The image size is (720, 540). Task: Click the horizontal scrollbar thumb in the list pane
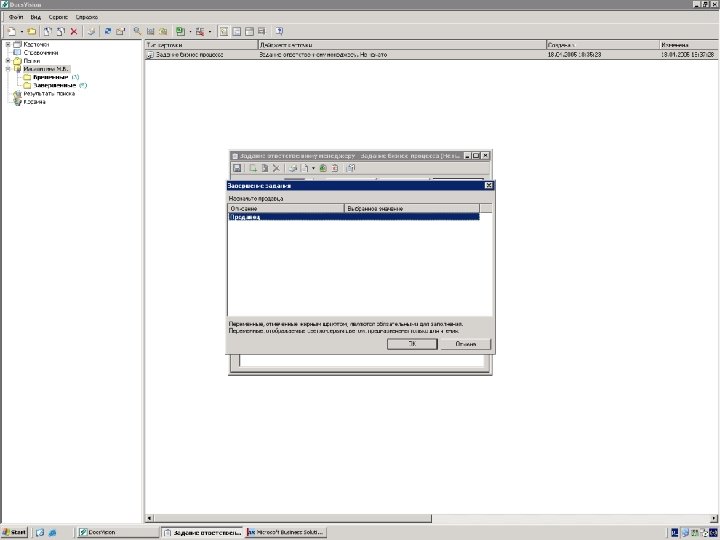click(292, 518)
